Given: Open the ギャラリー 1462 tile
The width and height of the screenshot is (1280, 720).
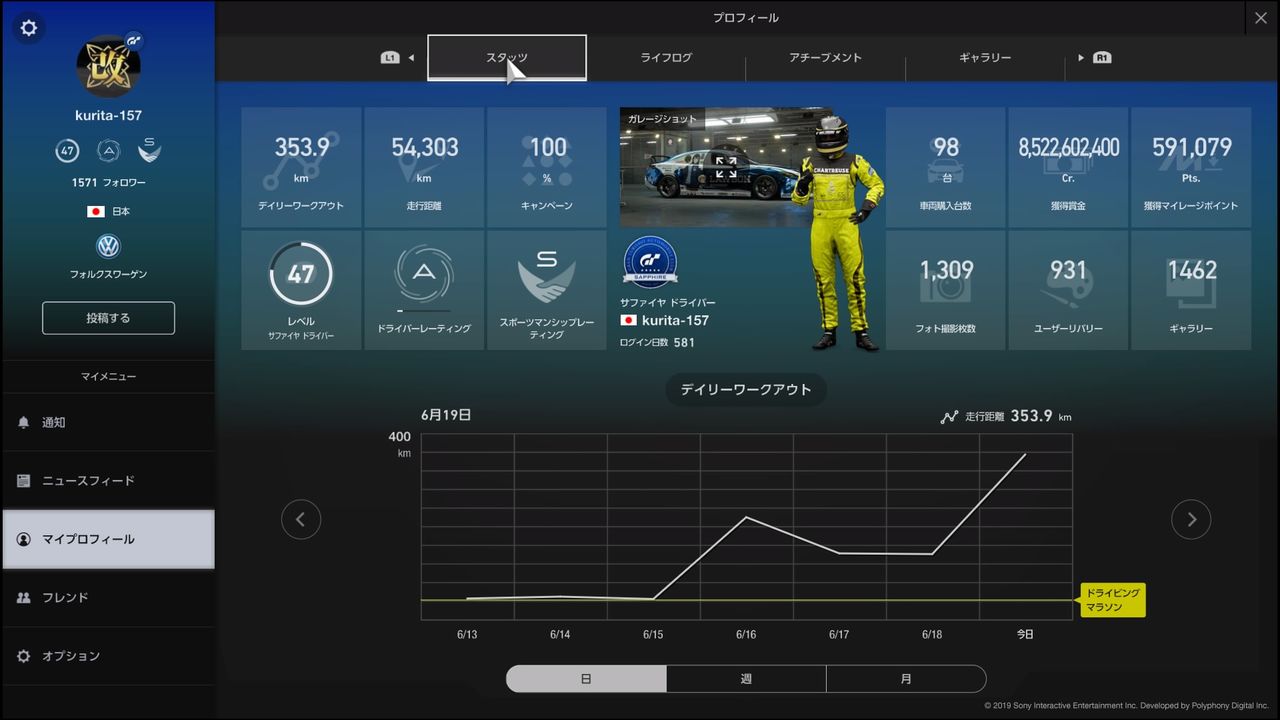Looking at the screenshot, I should point(1191,290).
